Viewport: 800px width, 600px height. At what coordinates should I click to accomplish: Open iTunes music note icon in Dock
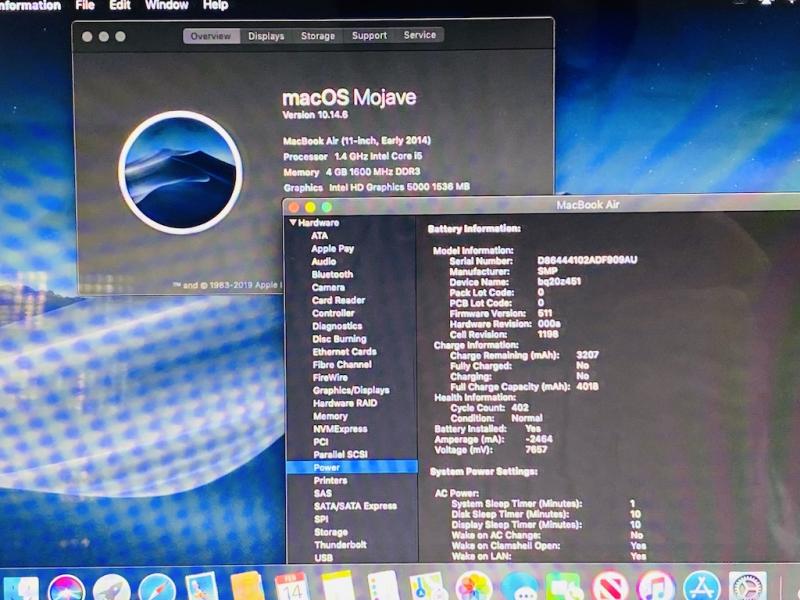click(656, 587)
